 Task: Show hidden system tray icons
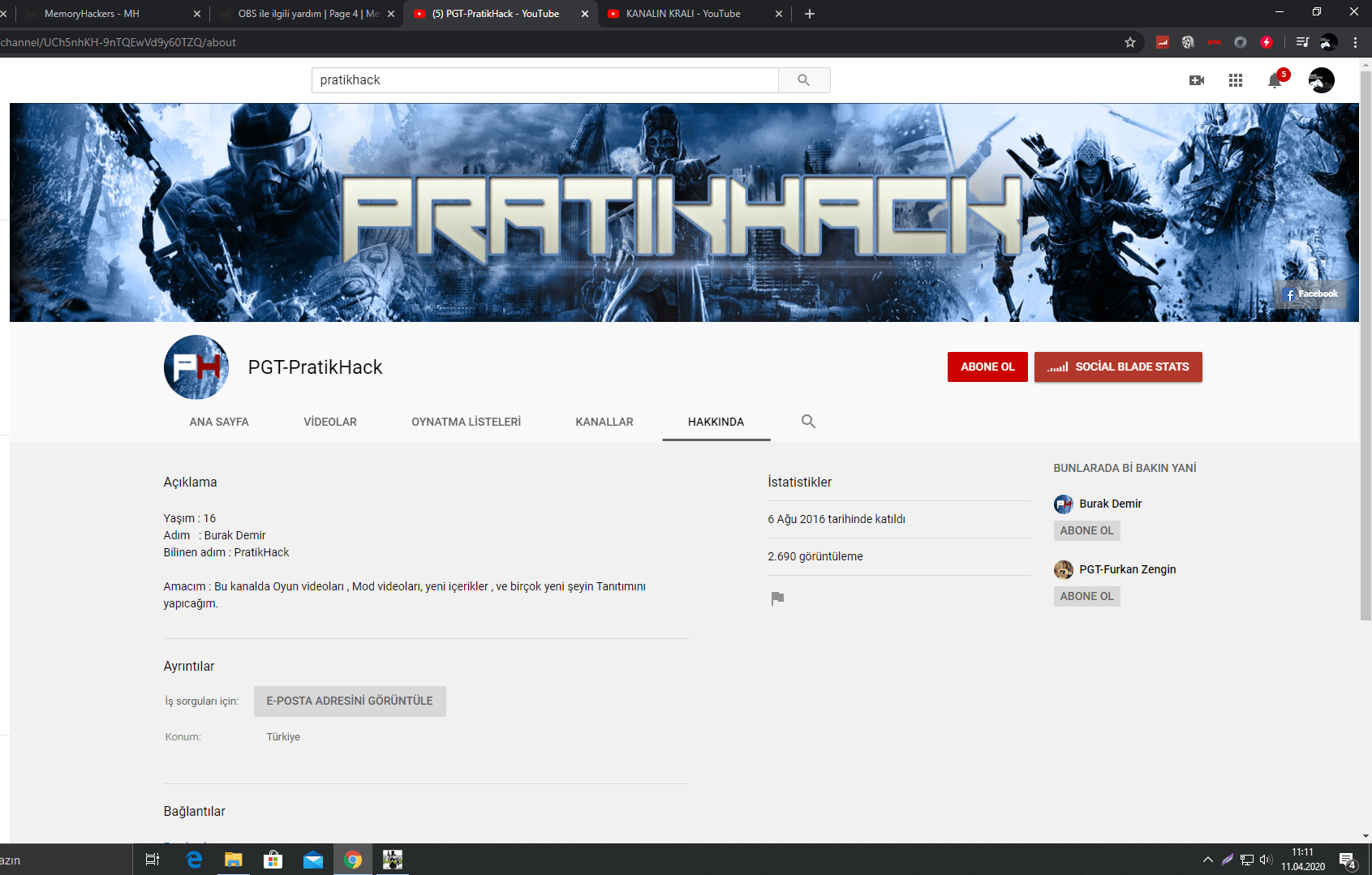point(1208,860)
